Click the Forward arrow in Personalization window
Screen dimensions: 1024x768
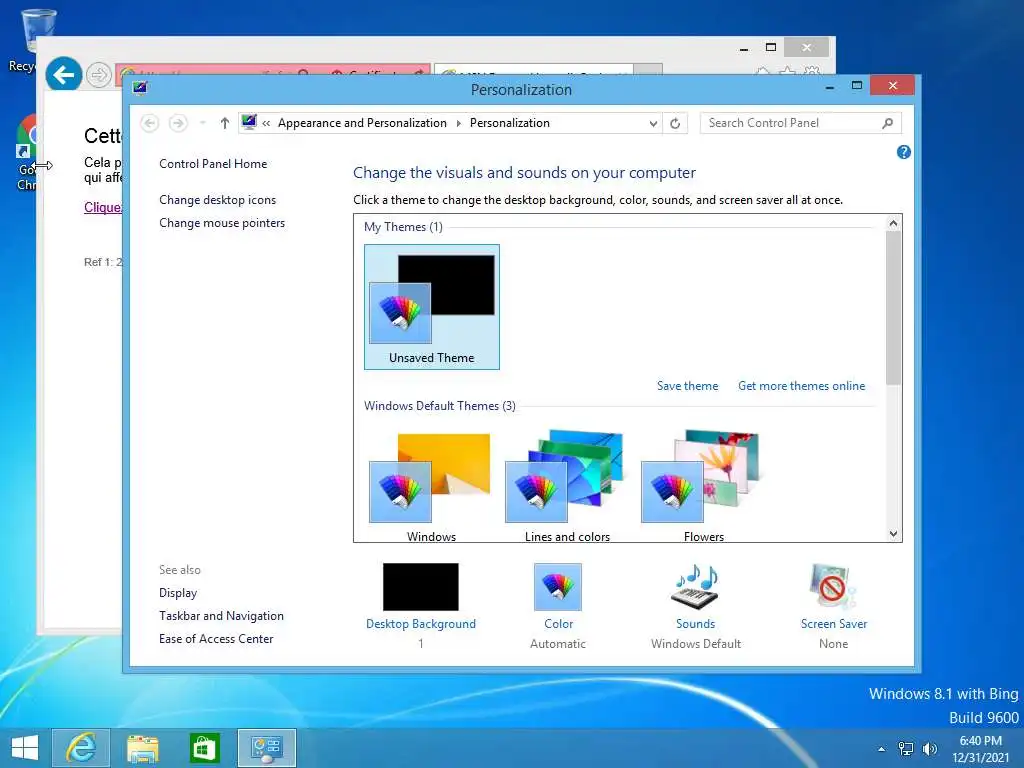(x=178, y=123)
